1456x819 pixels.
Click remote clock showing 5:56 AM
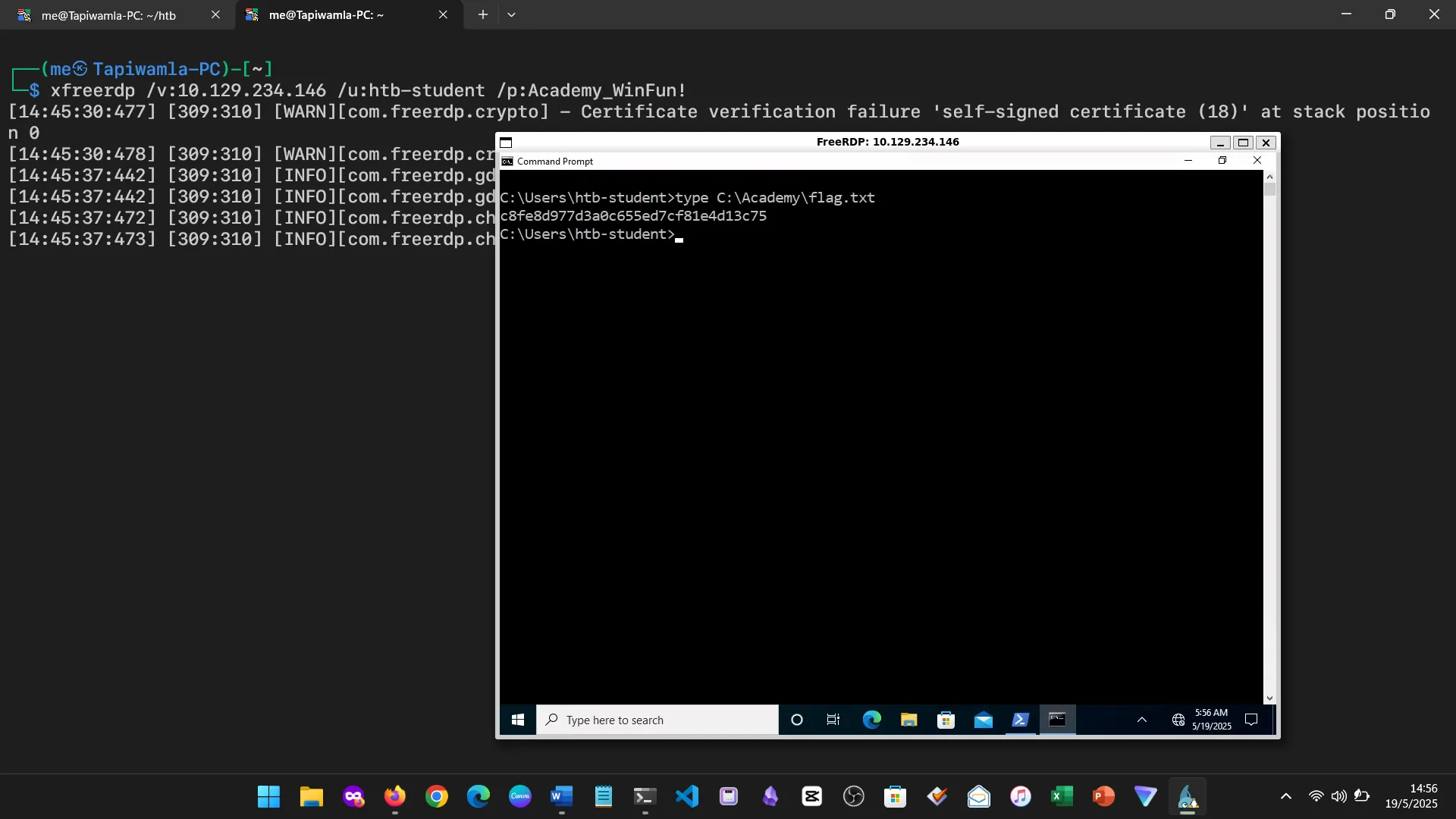click(x=1211, y=719)
